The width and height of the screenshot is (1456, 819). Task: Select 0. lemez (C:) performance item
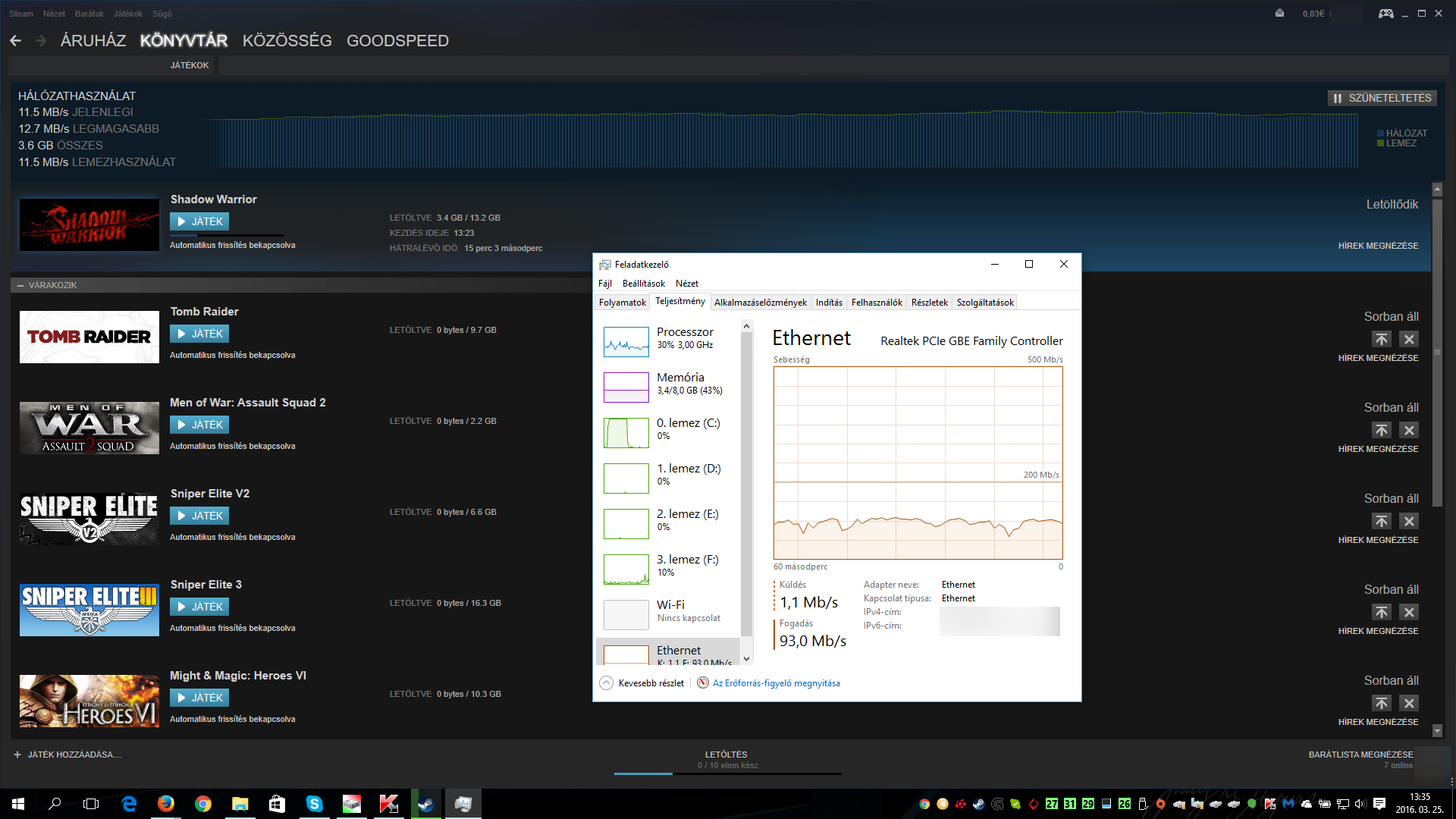(x=667, y=432)
